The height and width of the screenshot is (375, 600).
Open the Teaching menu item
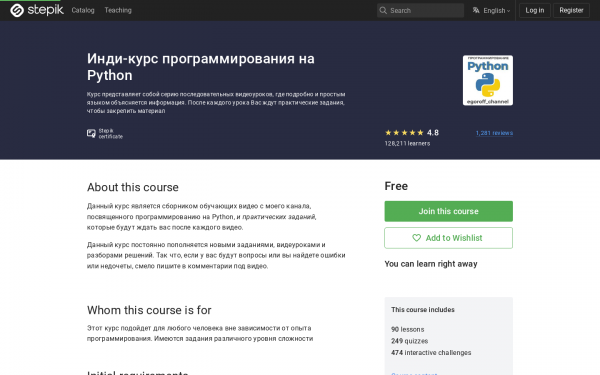(118, 10)
